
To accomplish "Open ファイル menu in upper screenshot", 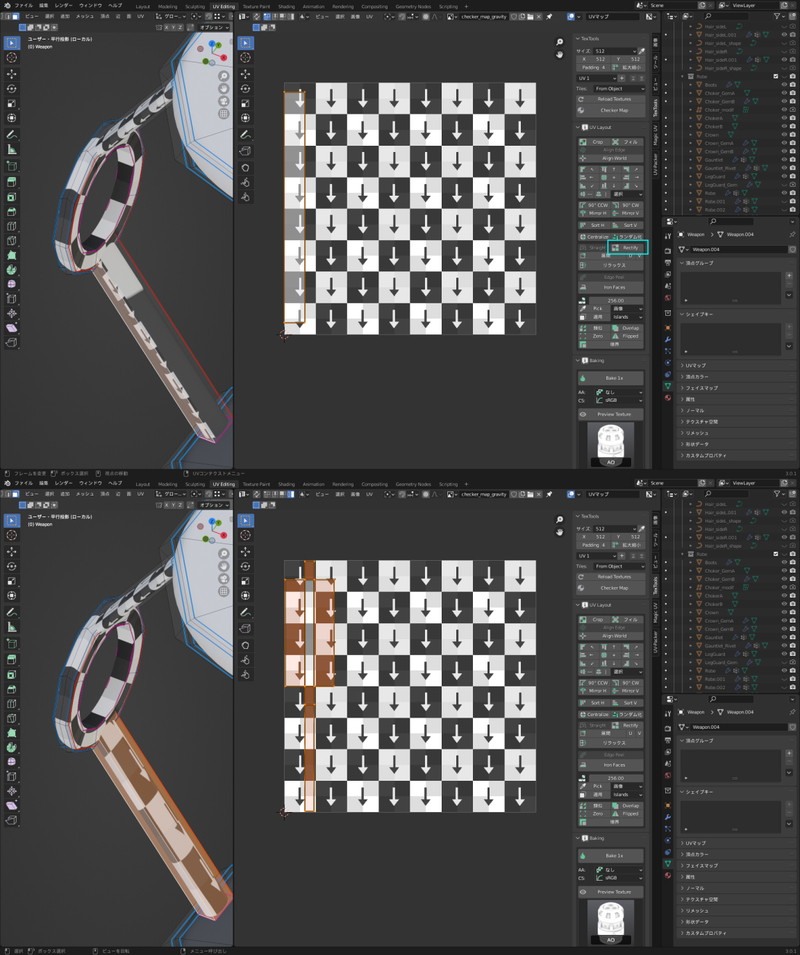I will click(x=24, y=5).
